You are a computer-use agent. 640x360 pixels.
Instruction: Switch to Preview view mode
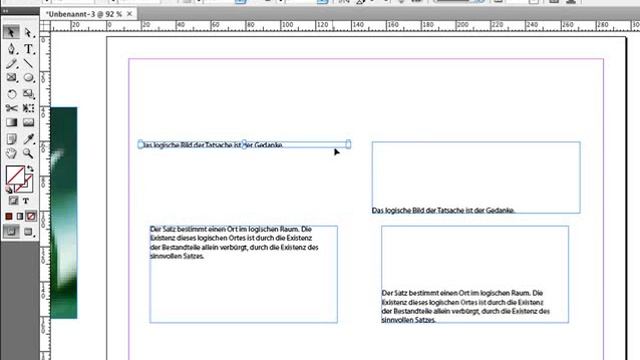click(28, 232)
